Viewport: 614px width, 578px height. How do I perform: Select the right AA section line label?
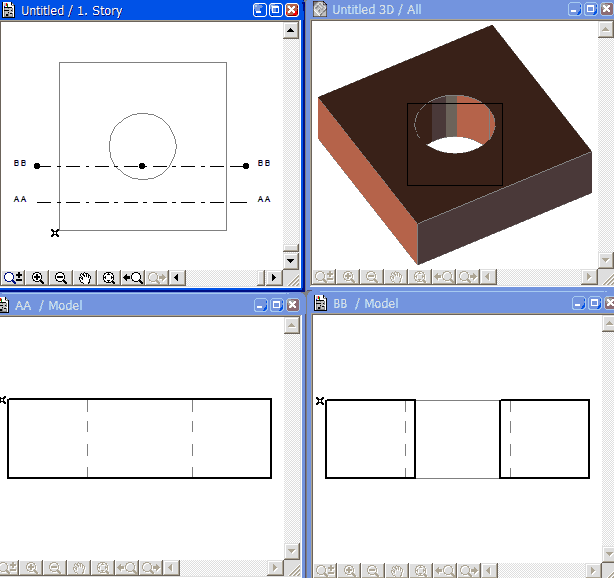coord(264,199)
